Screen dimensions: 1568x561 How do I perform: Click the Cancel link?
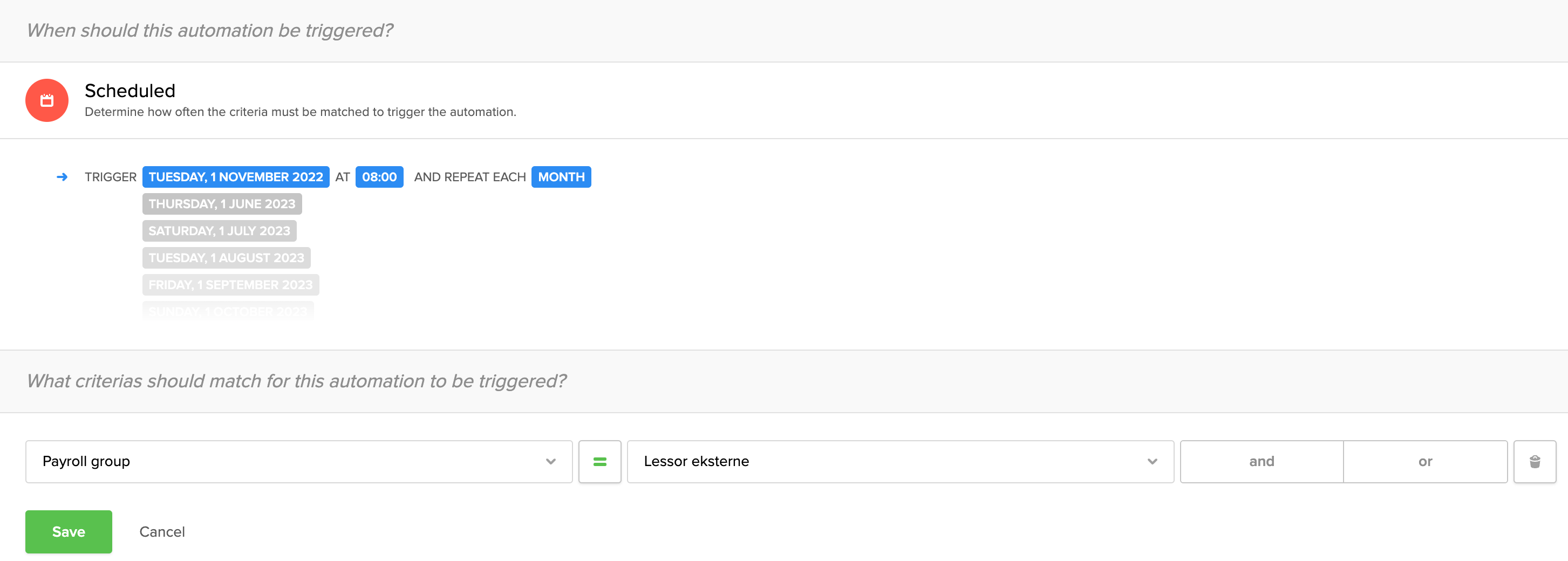pos(162,532)
